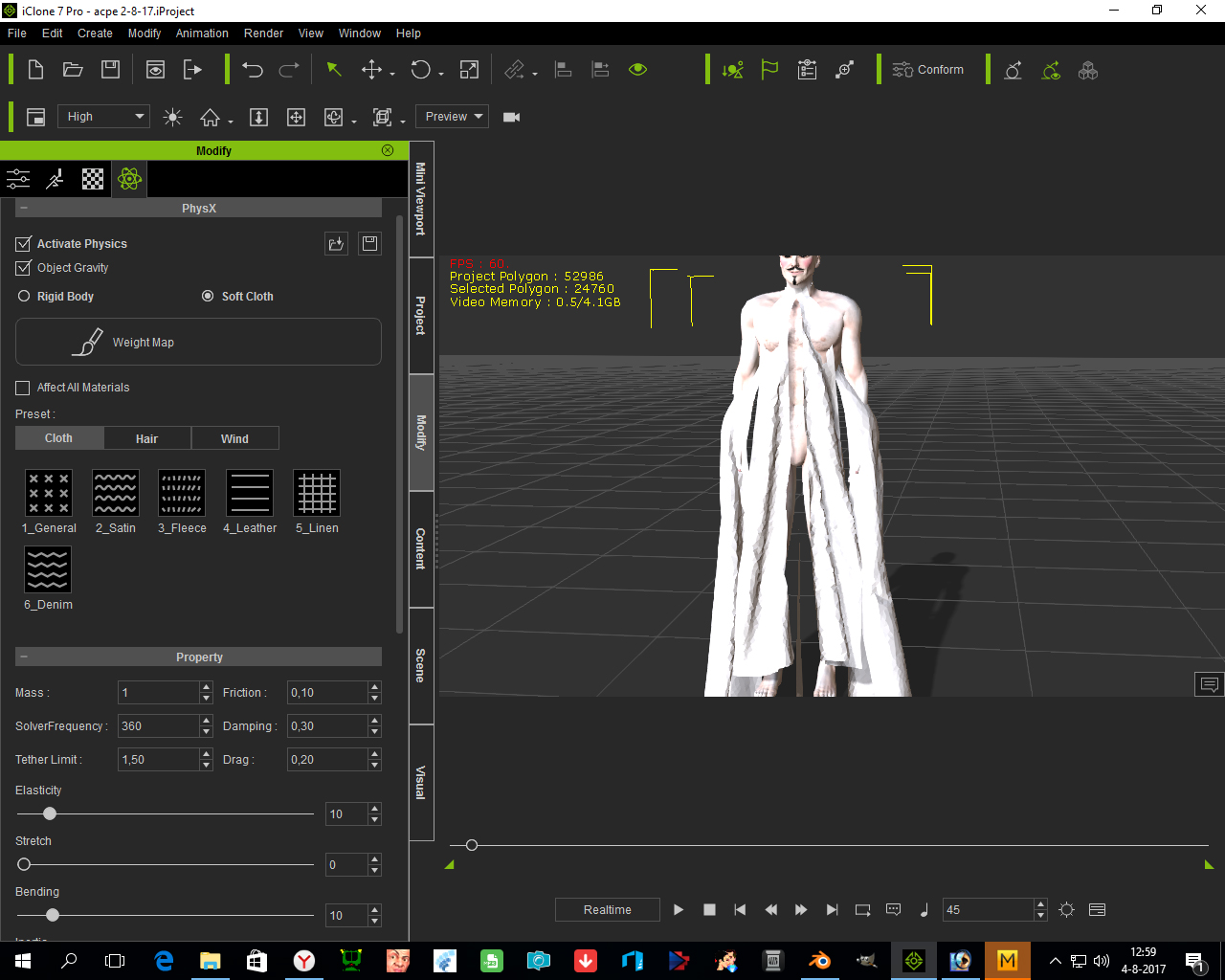Click the light sun icon in toolbar
1225x980 pixels.
(x=172, y=117)
